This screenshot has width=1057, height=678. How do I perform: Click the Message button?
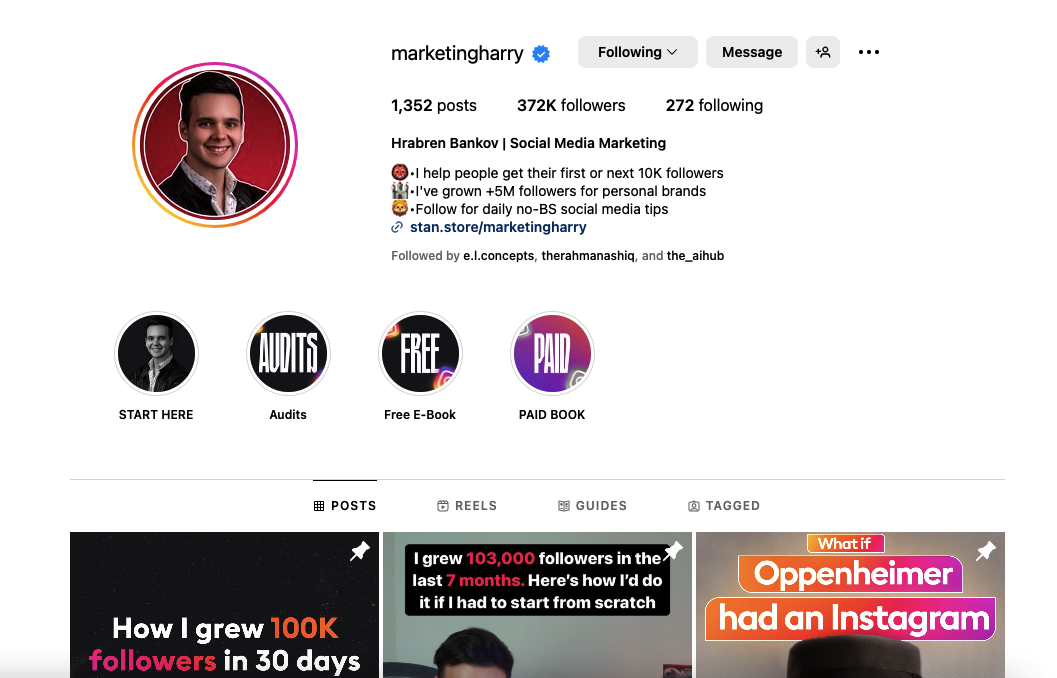[752, 52]
